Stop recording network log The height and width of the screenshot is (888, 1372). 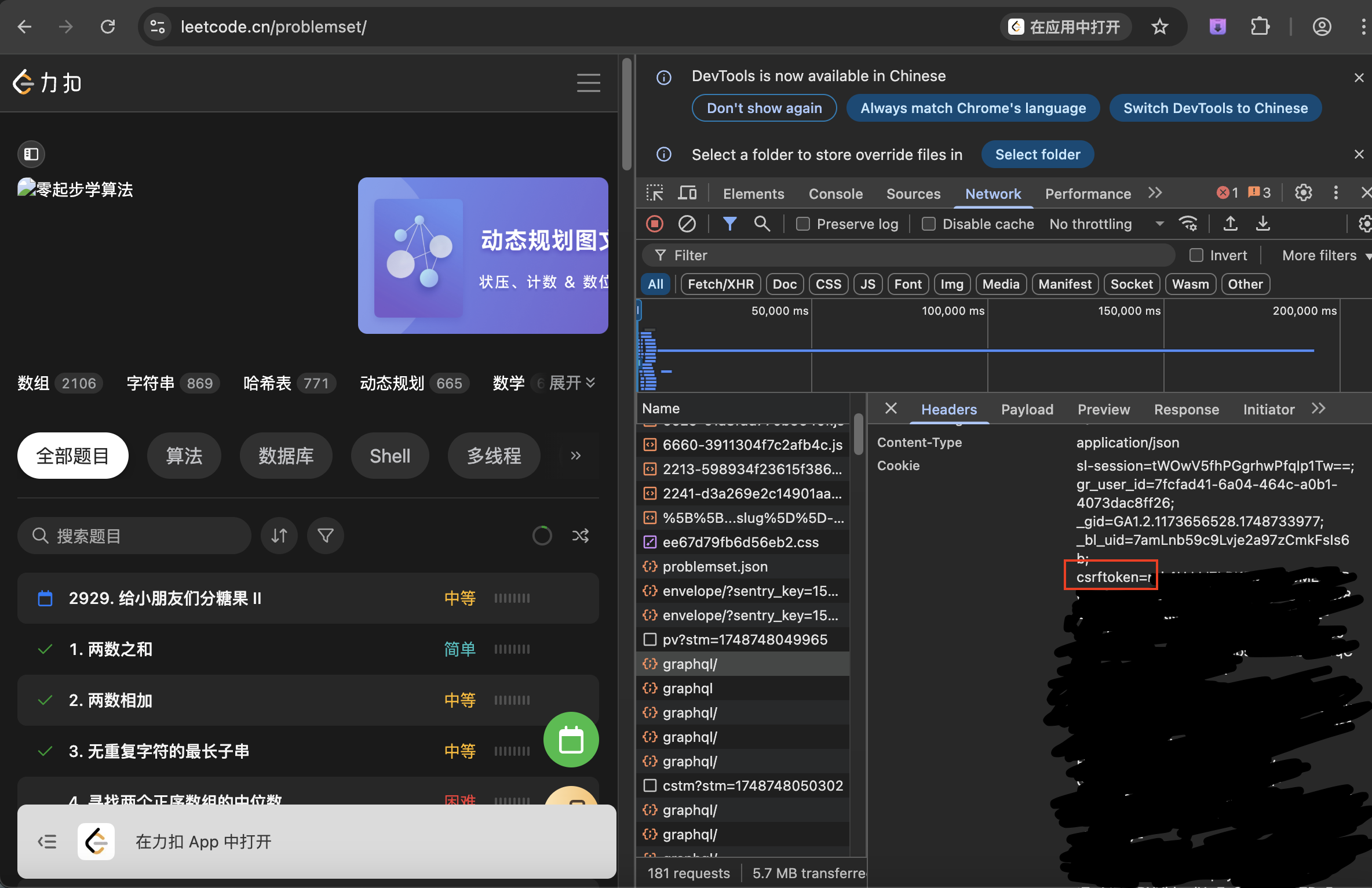[654, 224]
